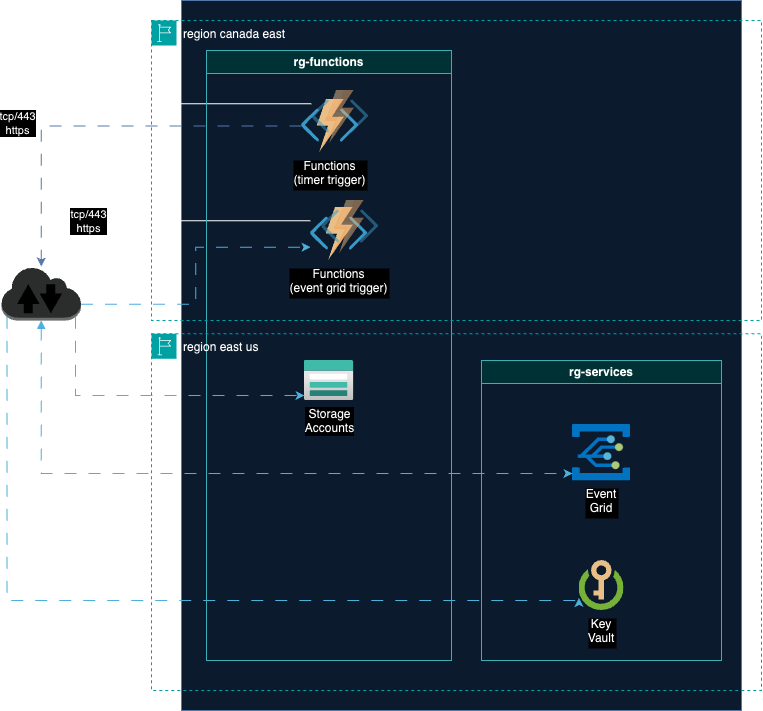Viewport: 763px width, 711px height.
Task: Click the Storage Accounts icon
Action: [x=328, y=381]
